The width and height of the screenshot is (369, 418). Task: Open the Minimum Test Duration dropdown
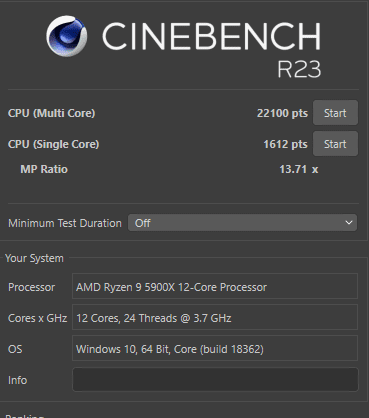[x=242, y=223]
